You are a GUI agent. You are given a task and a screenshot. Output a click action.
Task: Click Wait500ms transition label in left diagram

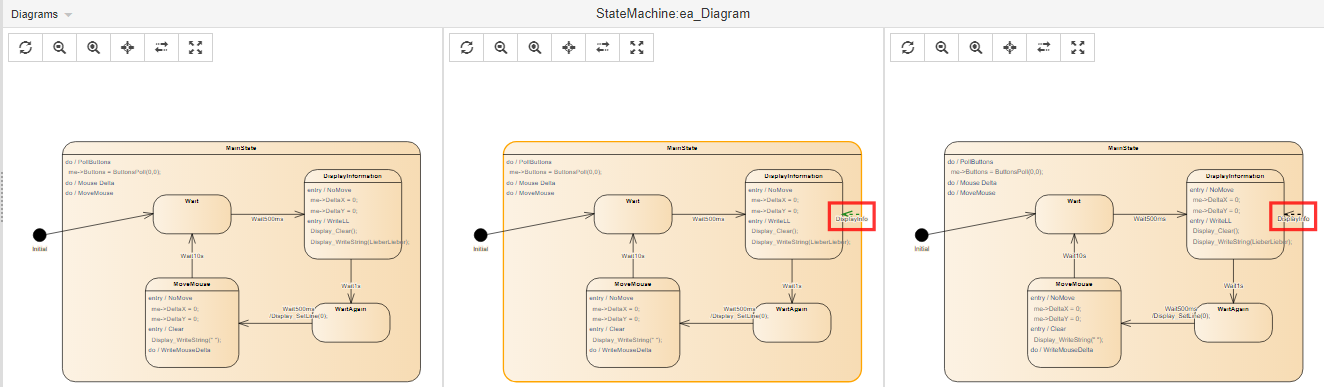tap(268, 218)
